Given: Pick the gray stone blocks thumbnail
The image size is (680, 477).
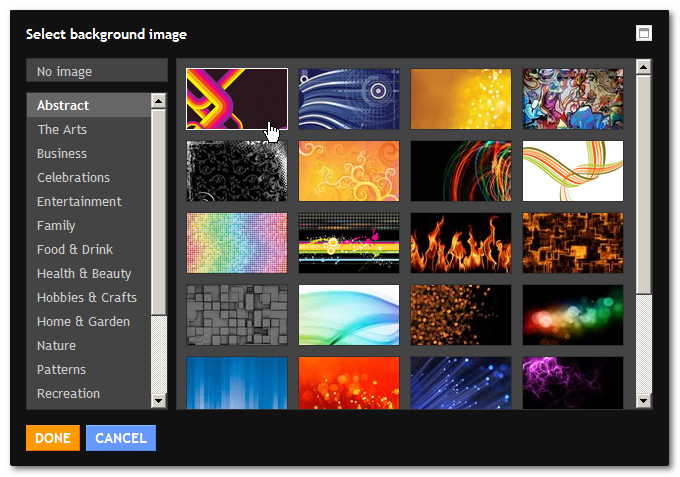Looking at the screenshot, I should [x=237, y=315].
